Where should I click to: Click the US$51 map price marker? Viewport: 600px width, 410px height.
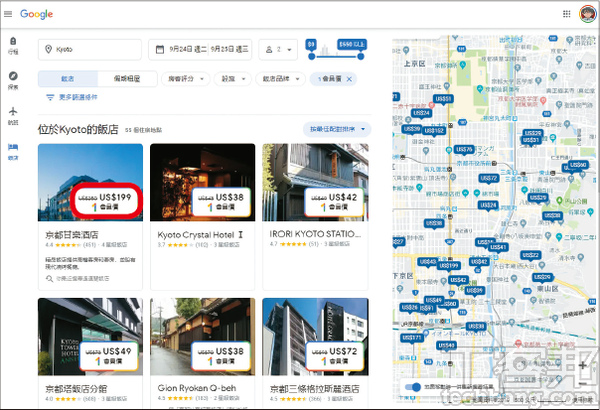click(443, 100)
